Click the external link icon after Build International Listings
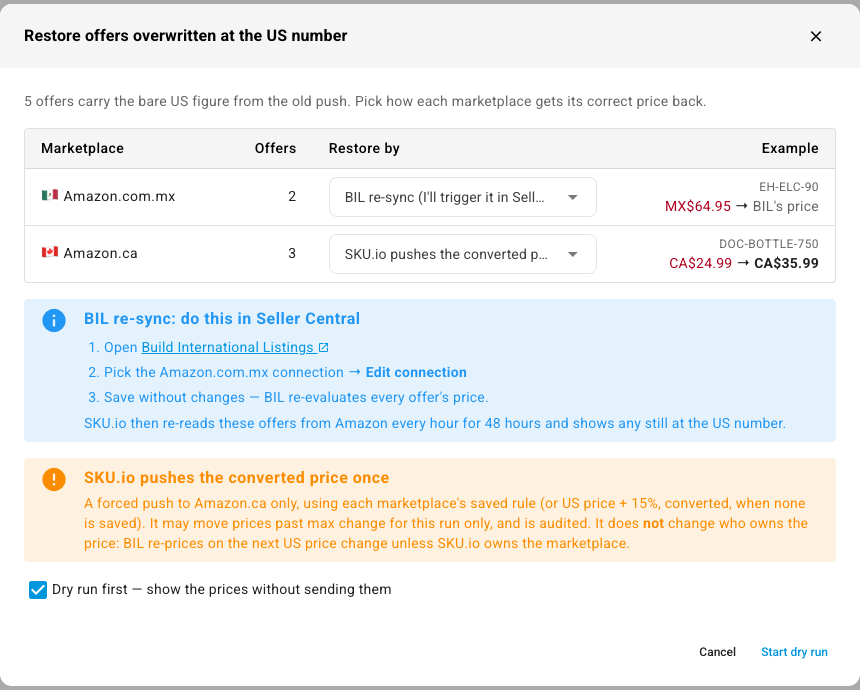 point(324,348)
